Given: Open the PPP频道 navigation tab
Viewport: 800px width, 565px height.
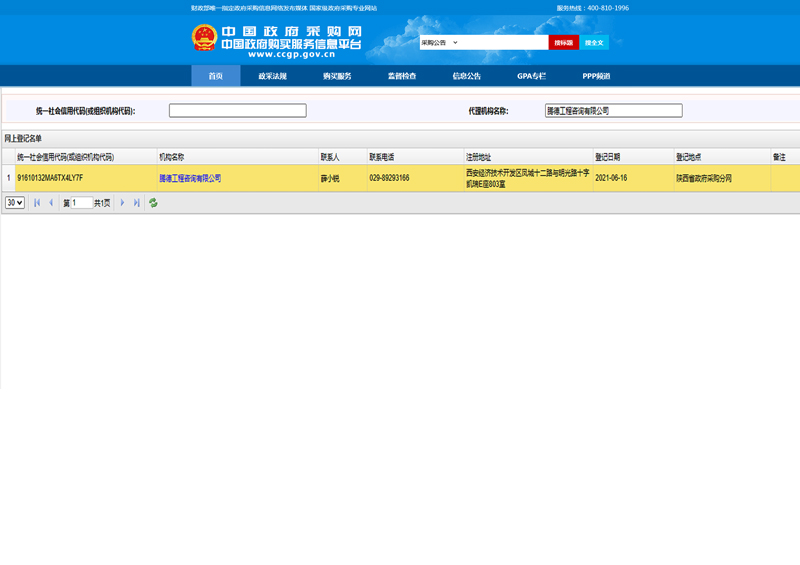Looking at the screenshot, I should coord(596,76).
